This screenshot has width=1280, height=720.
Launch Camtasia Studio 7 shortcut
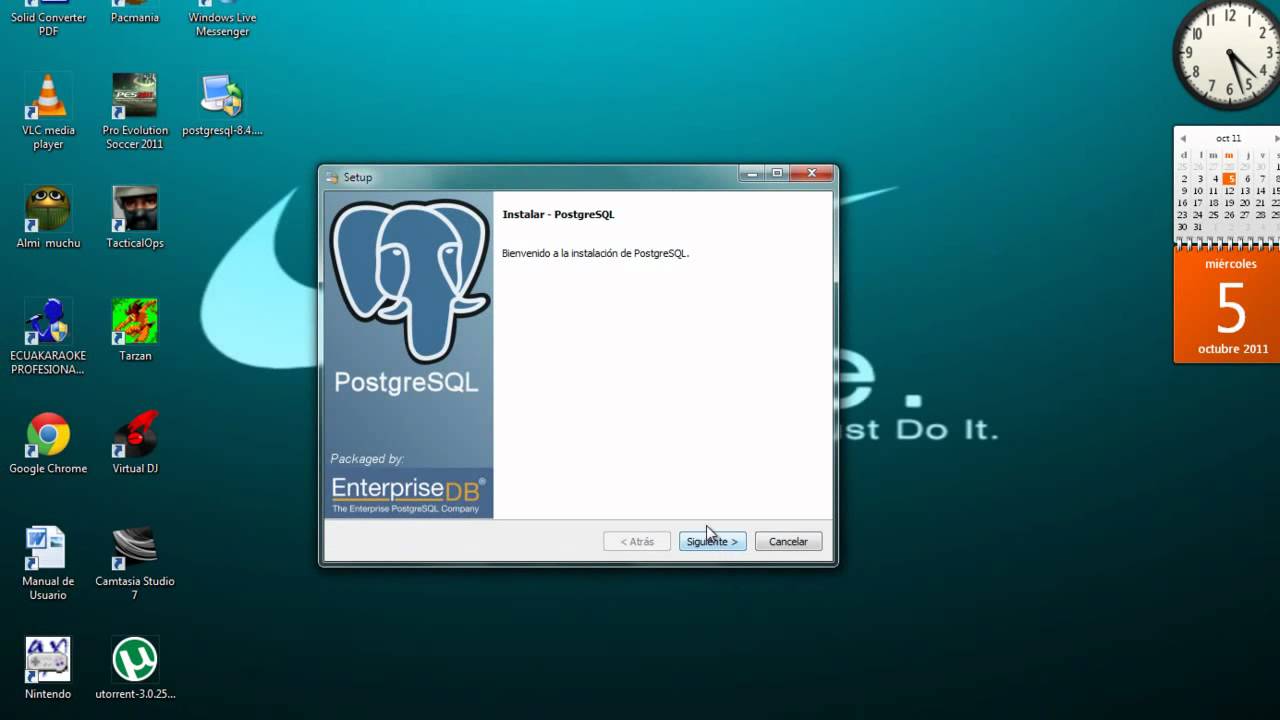[x=135, y=563]
